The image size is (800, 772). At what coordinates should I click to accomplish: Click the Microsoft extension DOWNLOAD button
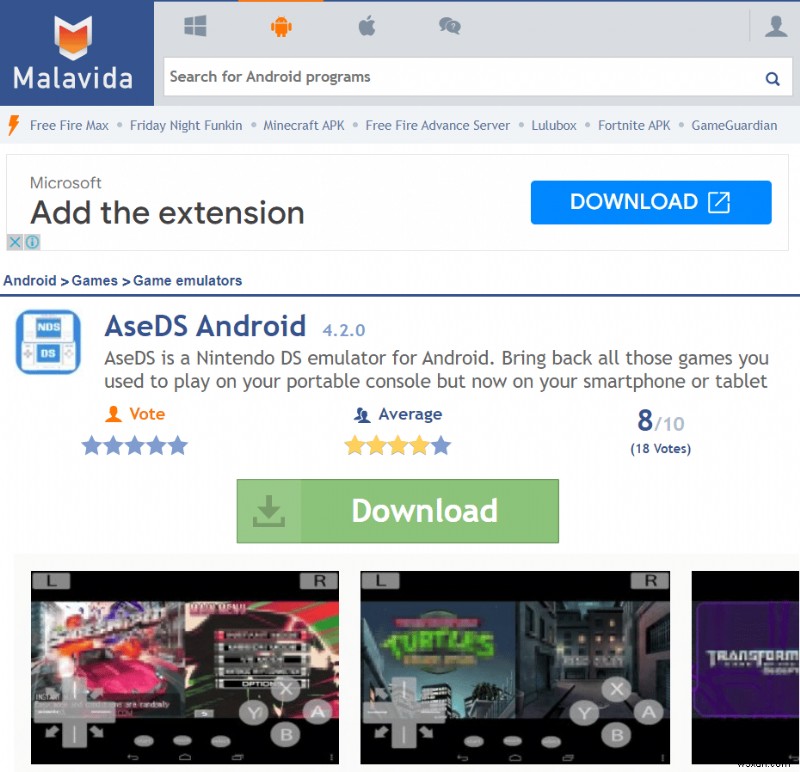point(650,202)
